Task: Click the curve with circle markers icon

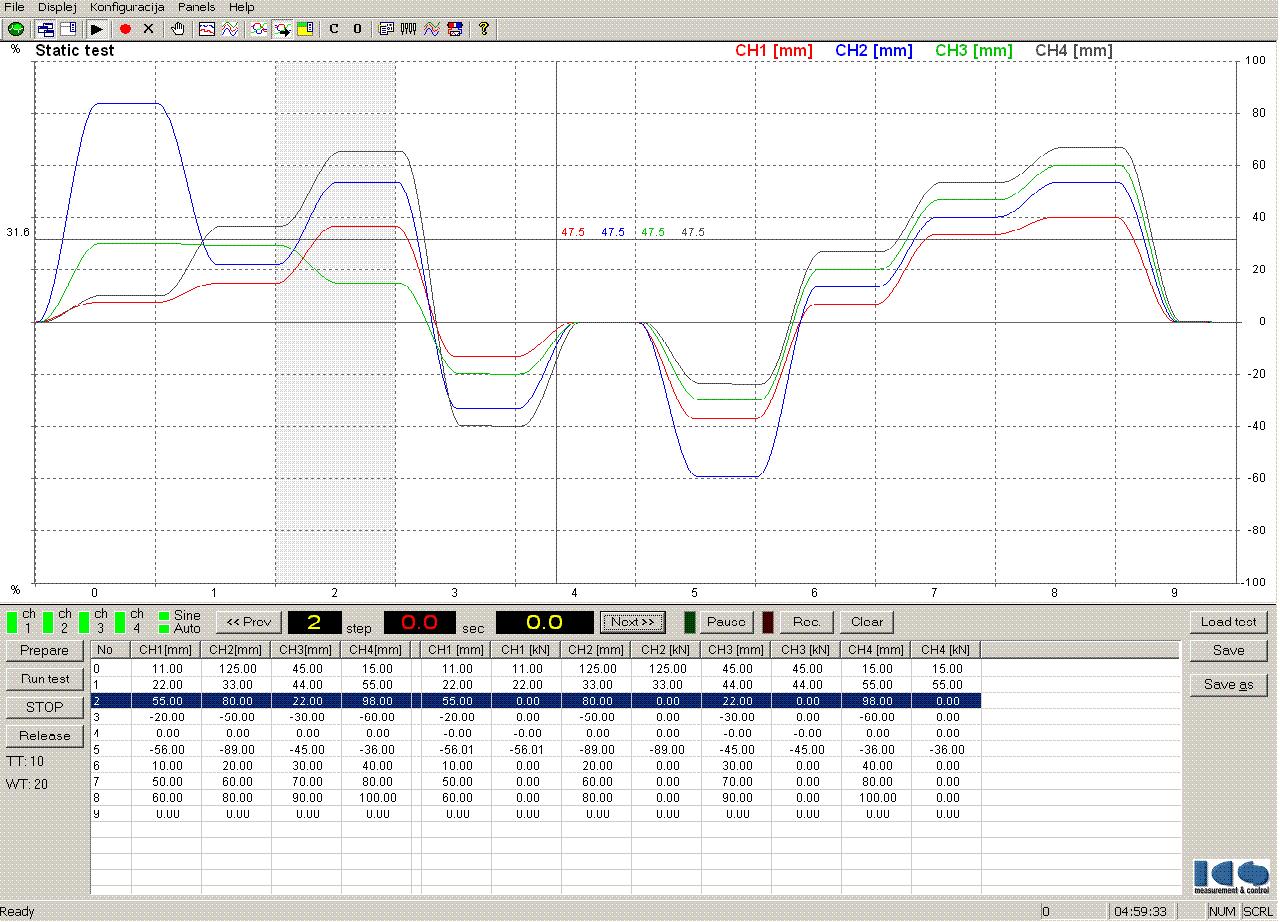Action: pos(259,29)
